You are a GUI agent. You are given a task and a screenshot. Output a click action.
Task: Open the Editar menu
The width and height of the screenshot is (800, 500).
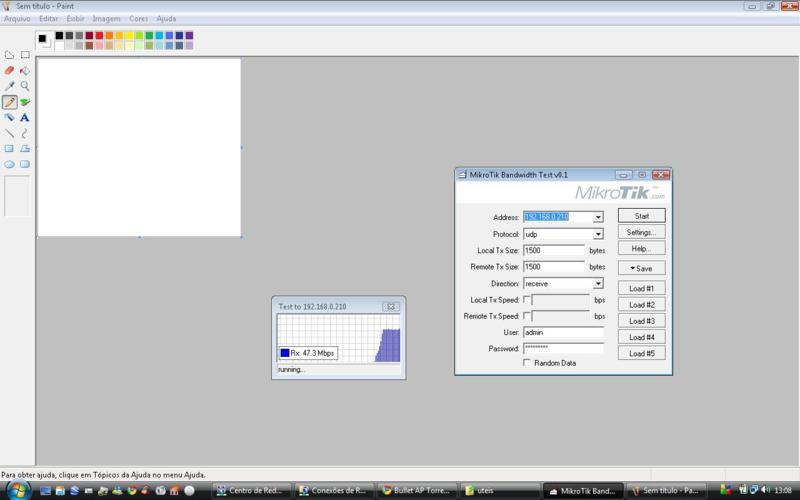point(48,18)
